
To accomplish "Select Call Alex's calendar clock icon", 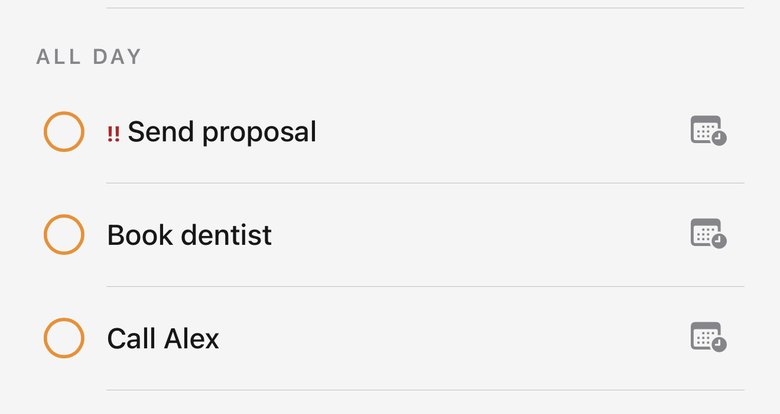I will (708, 337).
